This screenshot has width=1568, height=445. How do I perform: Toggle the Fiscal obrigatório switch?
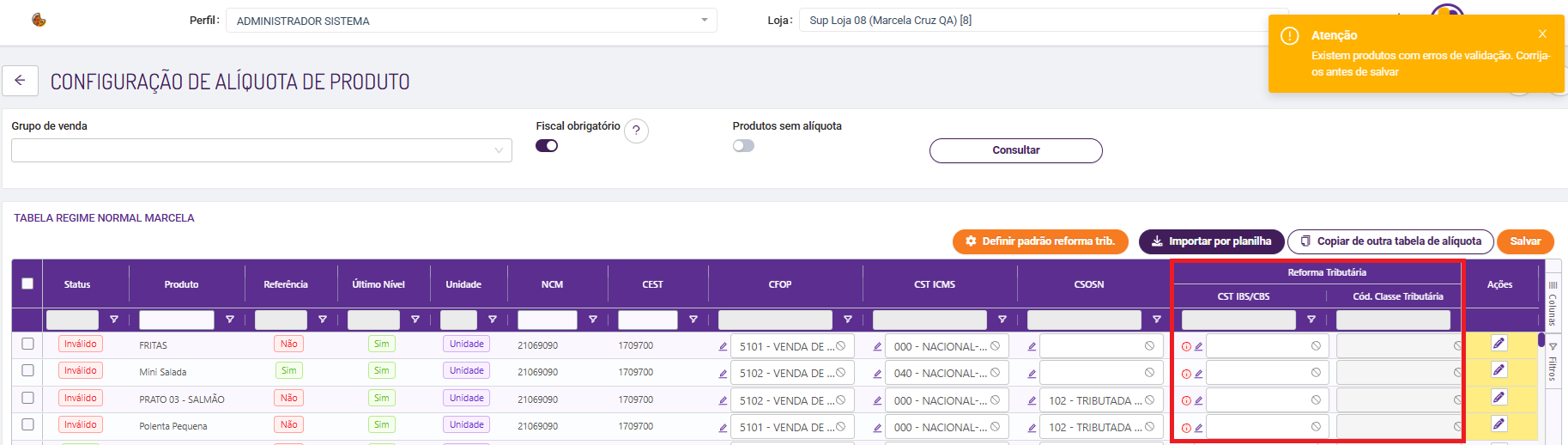coord(547,146)
